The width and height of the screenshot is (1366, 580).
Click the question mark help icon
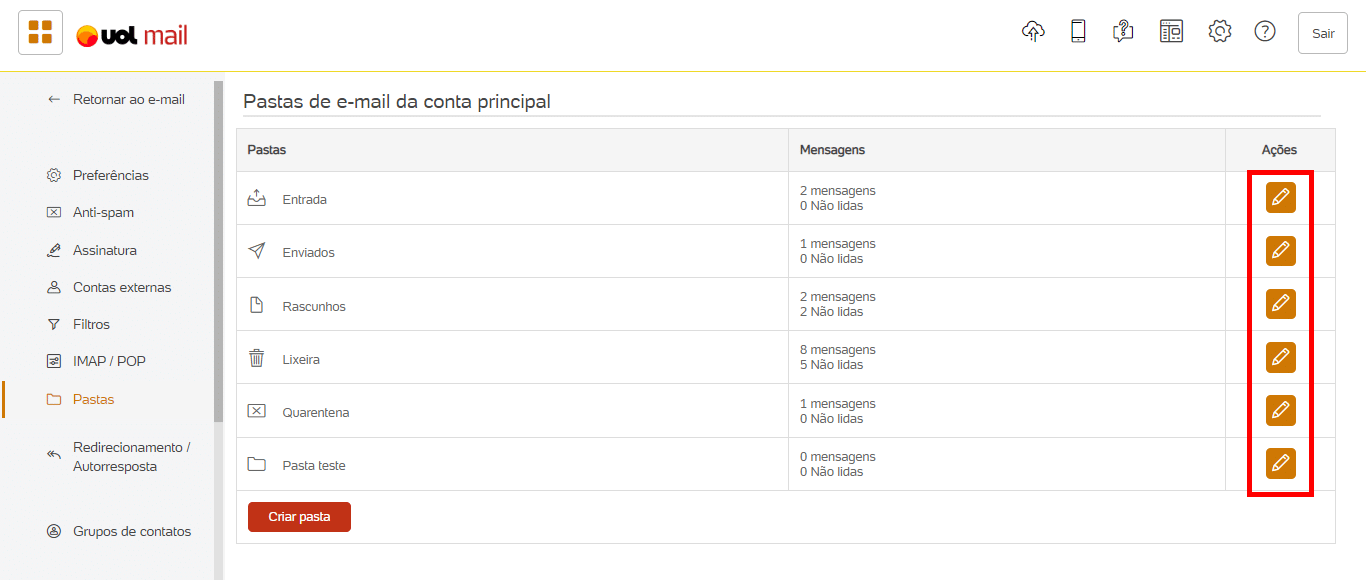click(1265, 32)
